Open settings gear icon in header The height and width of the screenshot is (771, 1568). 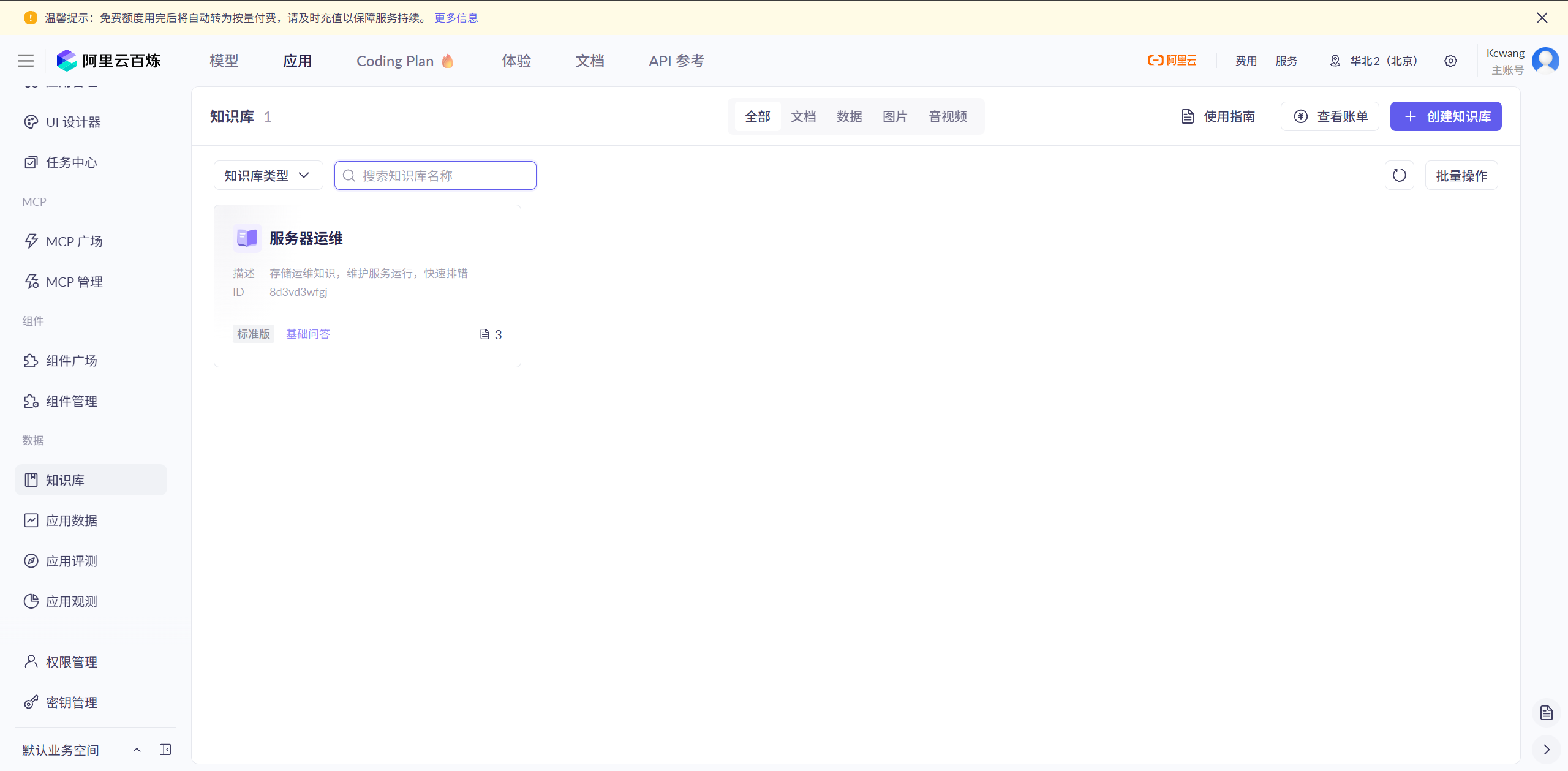[x=1450, y=61]
